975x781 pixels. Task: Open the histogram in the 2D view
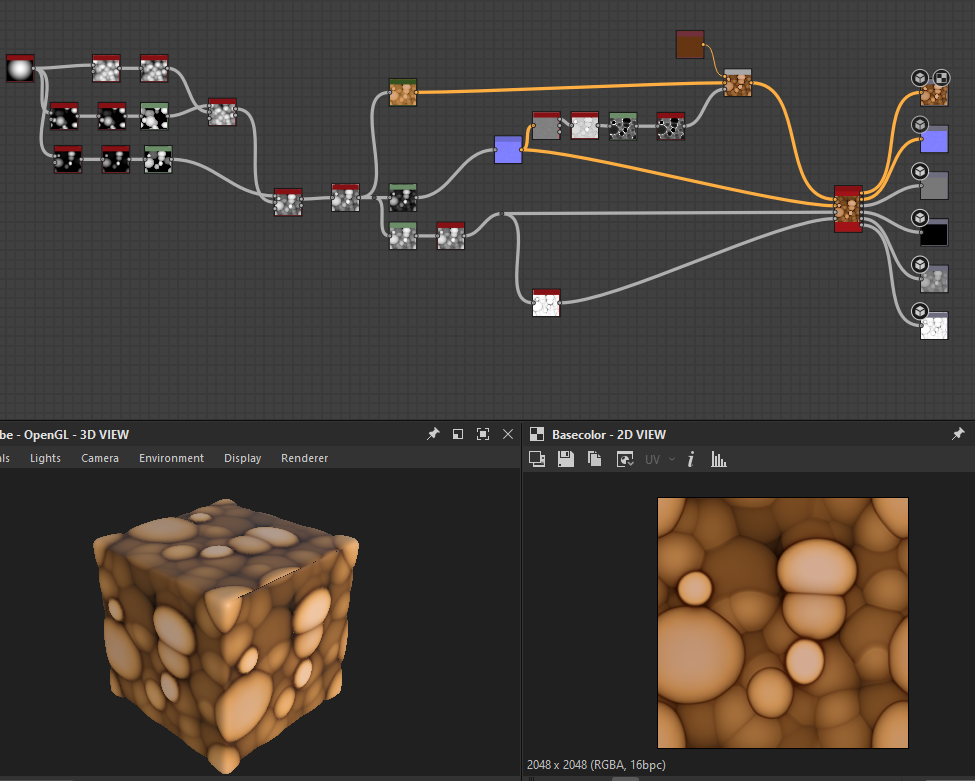[718, 459]
